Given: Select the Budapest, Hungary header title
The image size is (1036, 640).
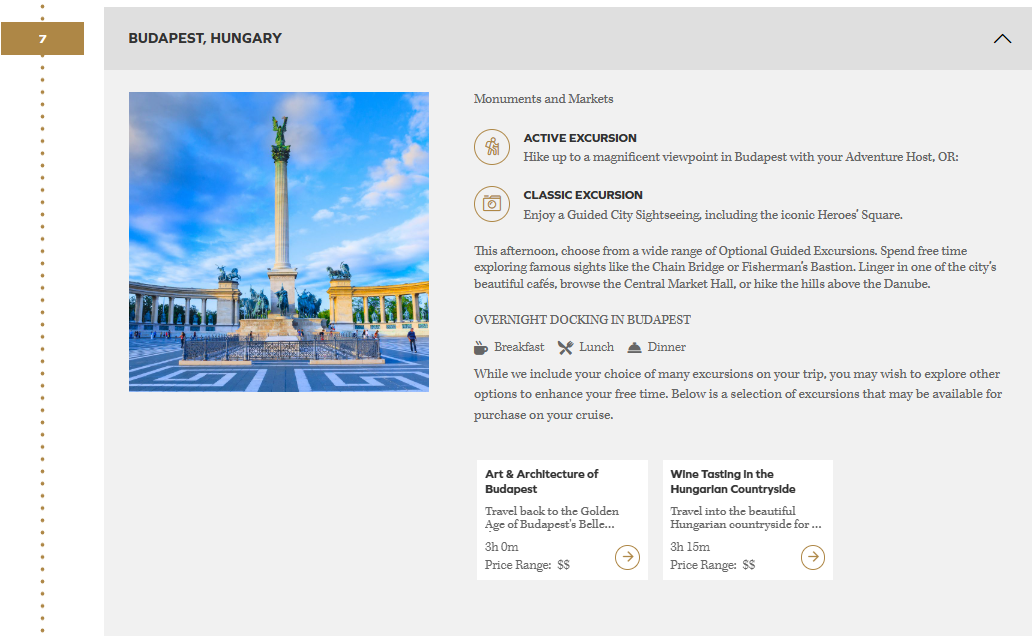Looking at the screenshot, I should (x=205, y=39).
